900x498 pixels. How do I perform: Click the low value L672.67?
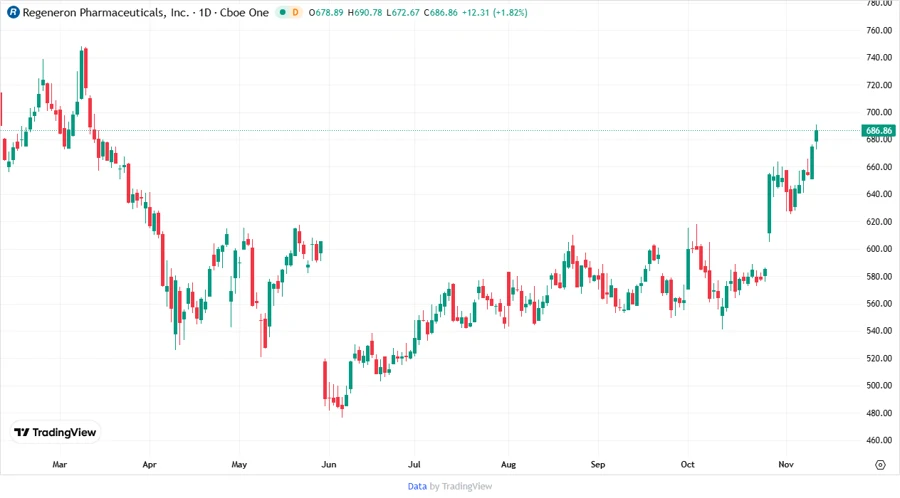point(402,12)
